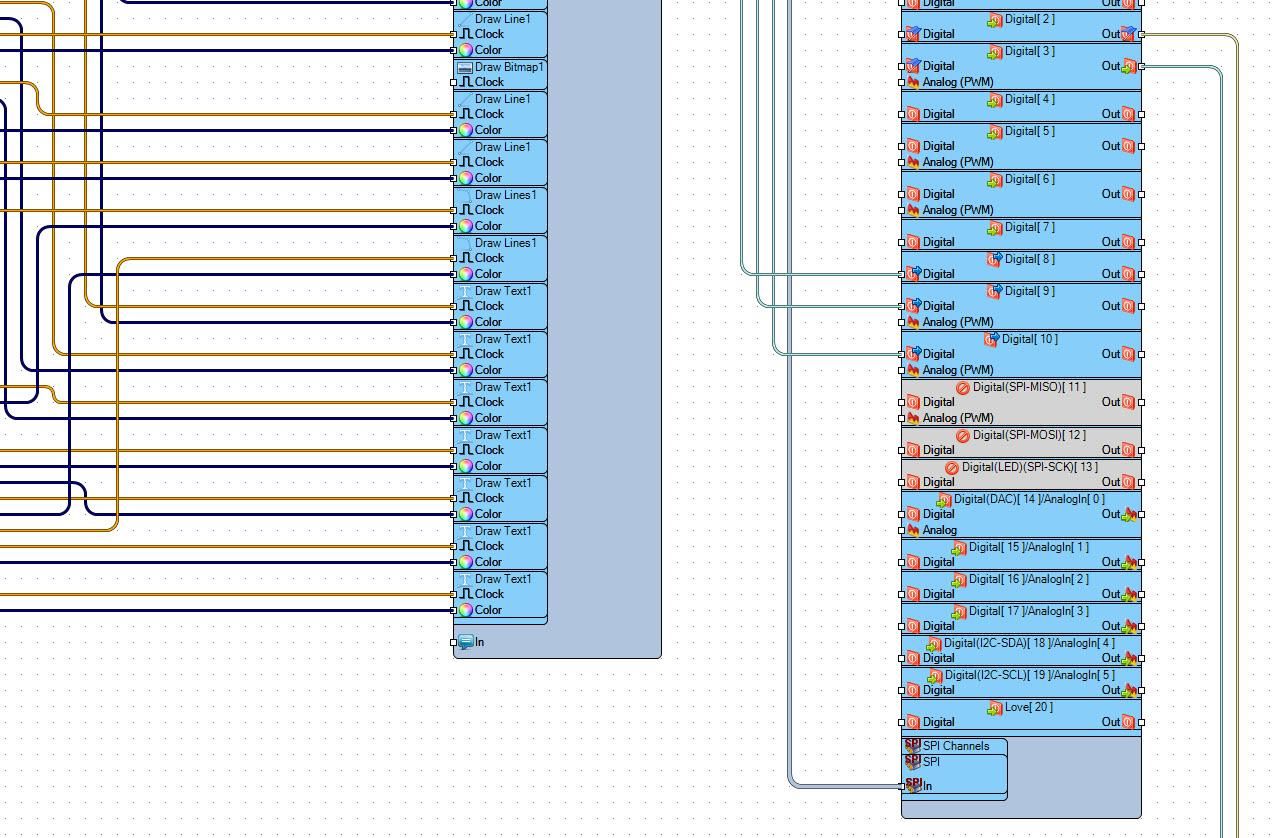This screenshot has height=838, width=1280.
Task: Click the display component's In pin icon
Action: click(x=466, y=642)
